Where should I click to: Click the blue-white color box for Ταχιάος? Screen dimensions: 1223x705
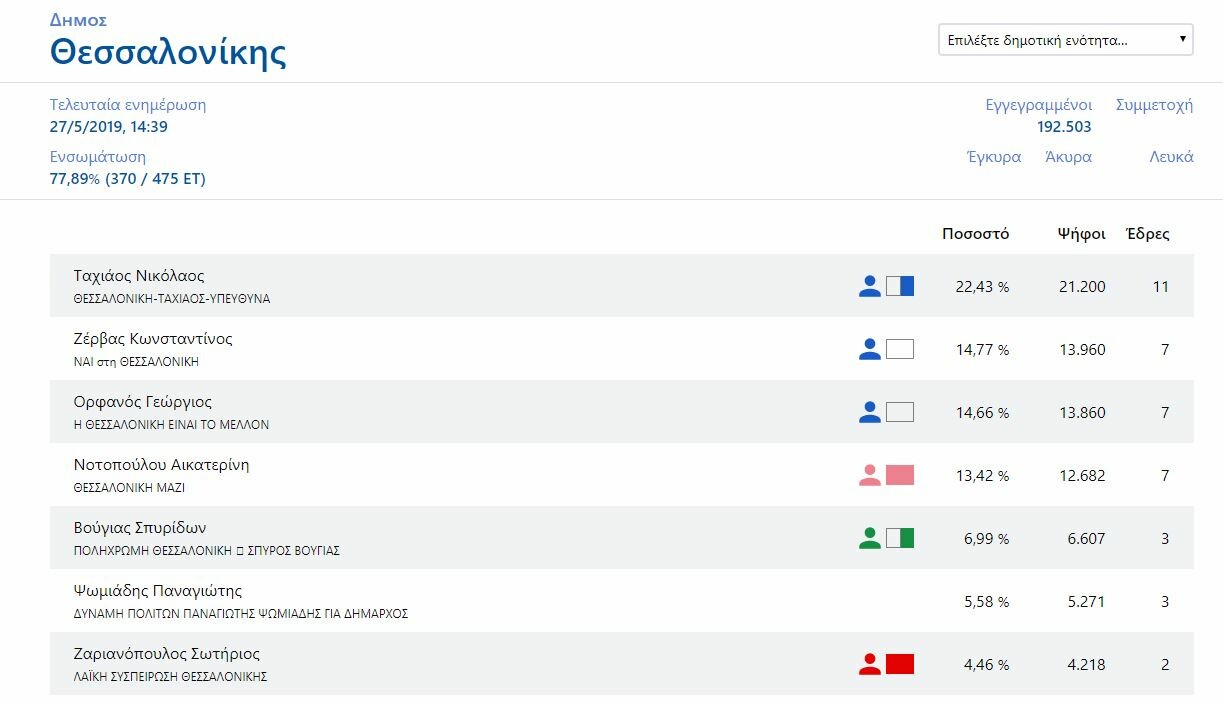(900, 286)
